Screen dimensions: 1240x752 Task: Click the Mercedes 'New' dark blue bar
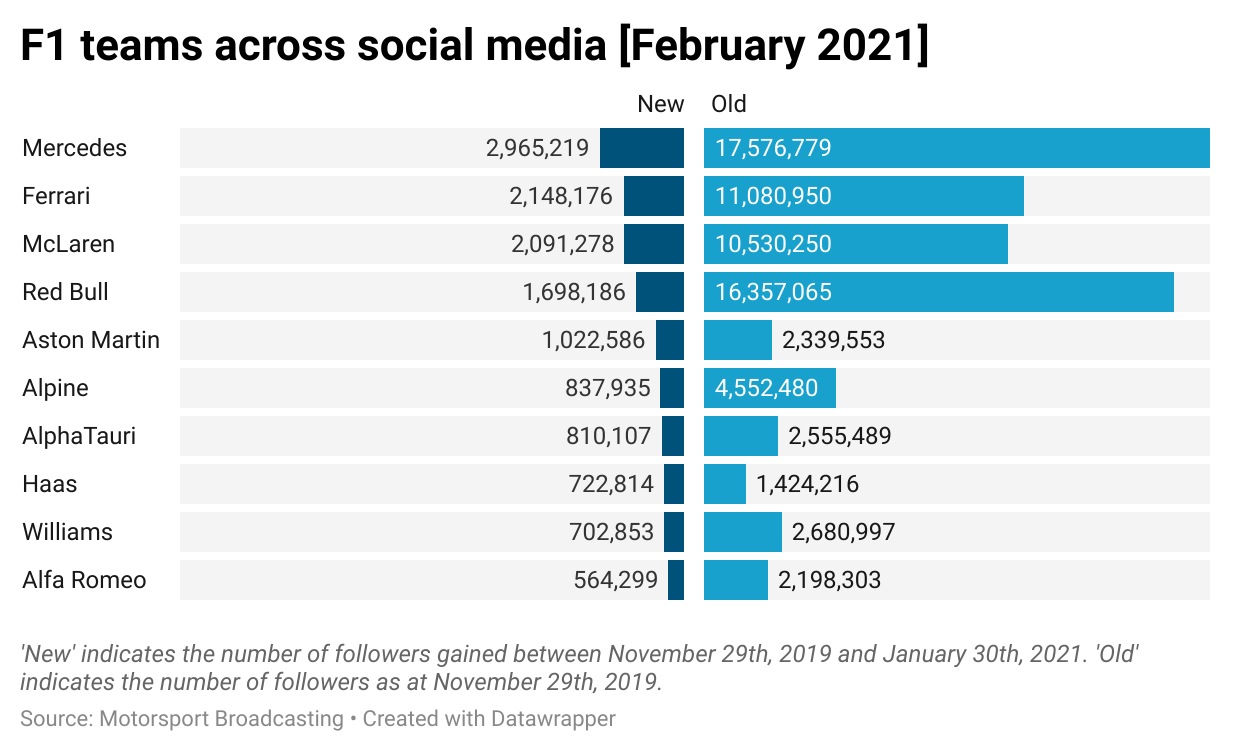tap(642, 148)
